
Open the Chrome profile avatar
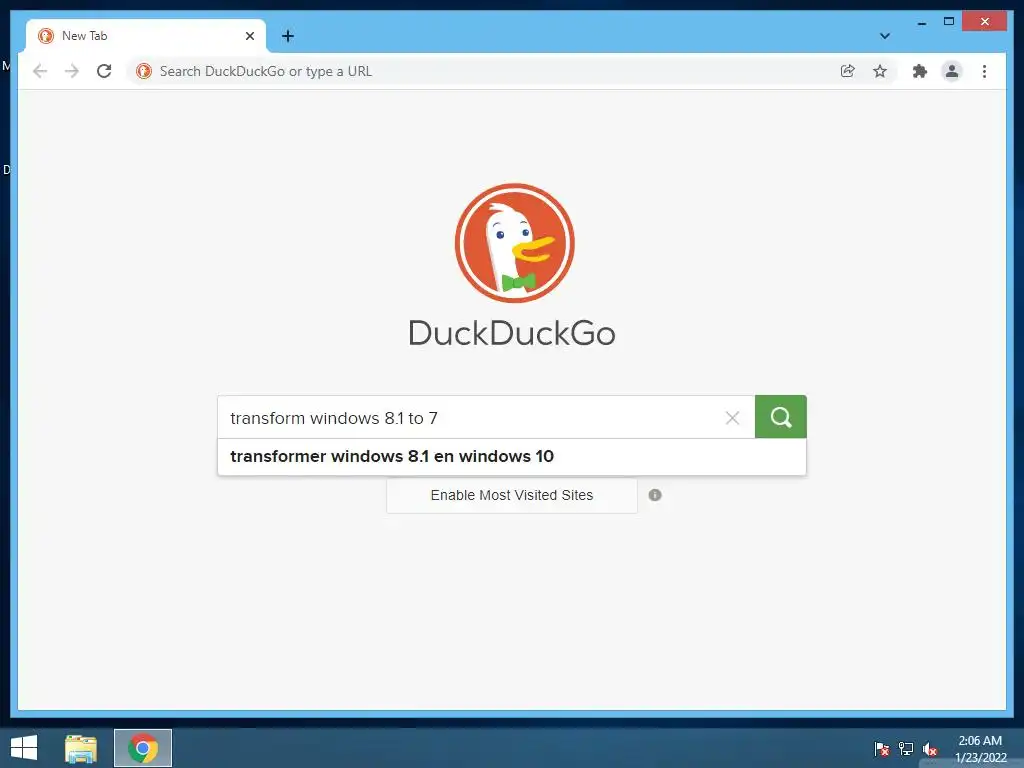[952, 71]
